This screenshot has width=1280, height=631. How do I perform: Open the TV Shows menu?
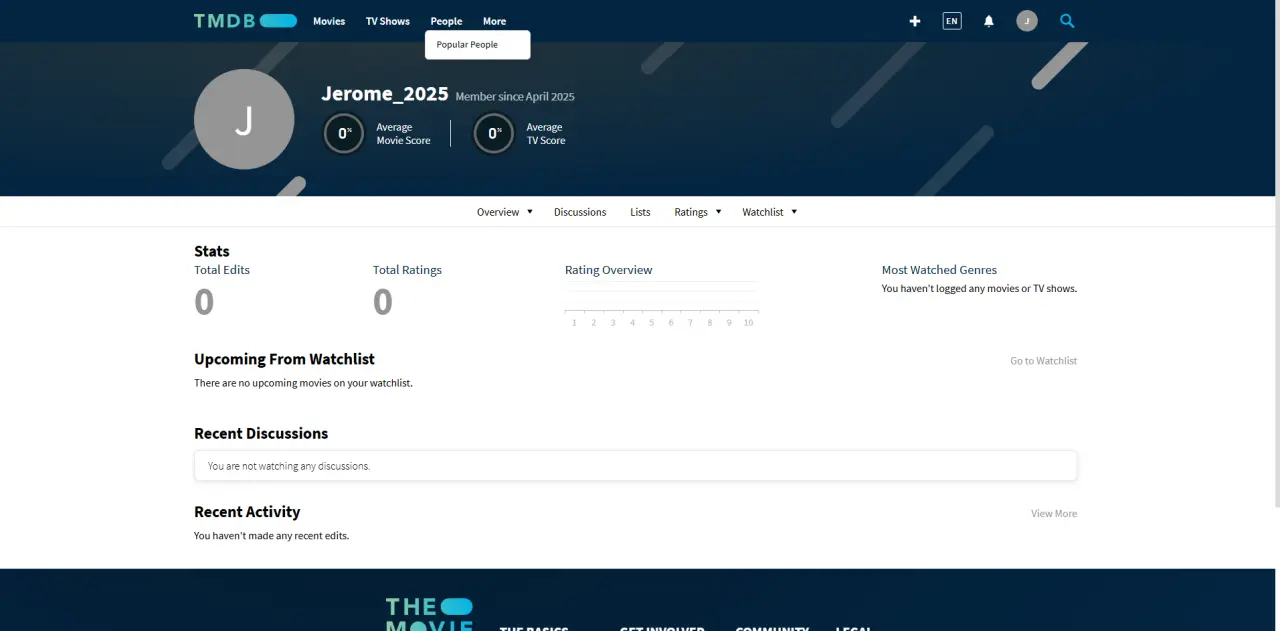388,21
